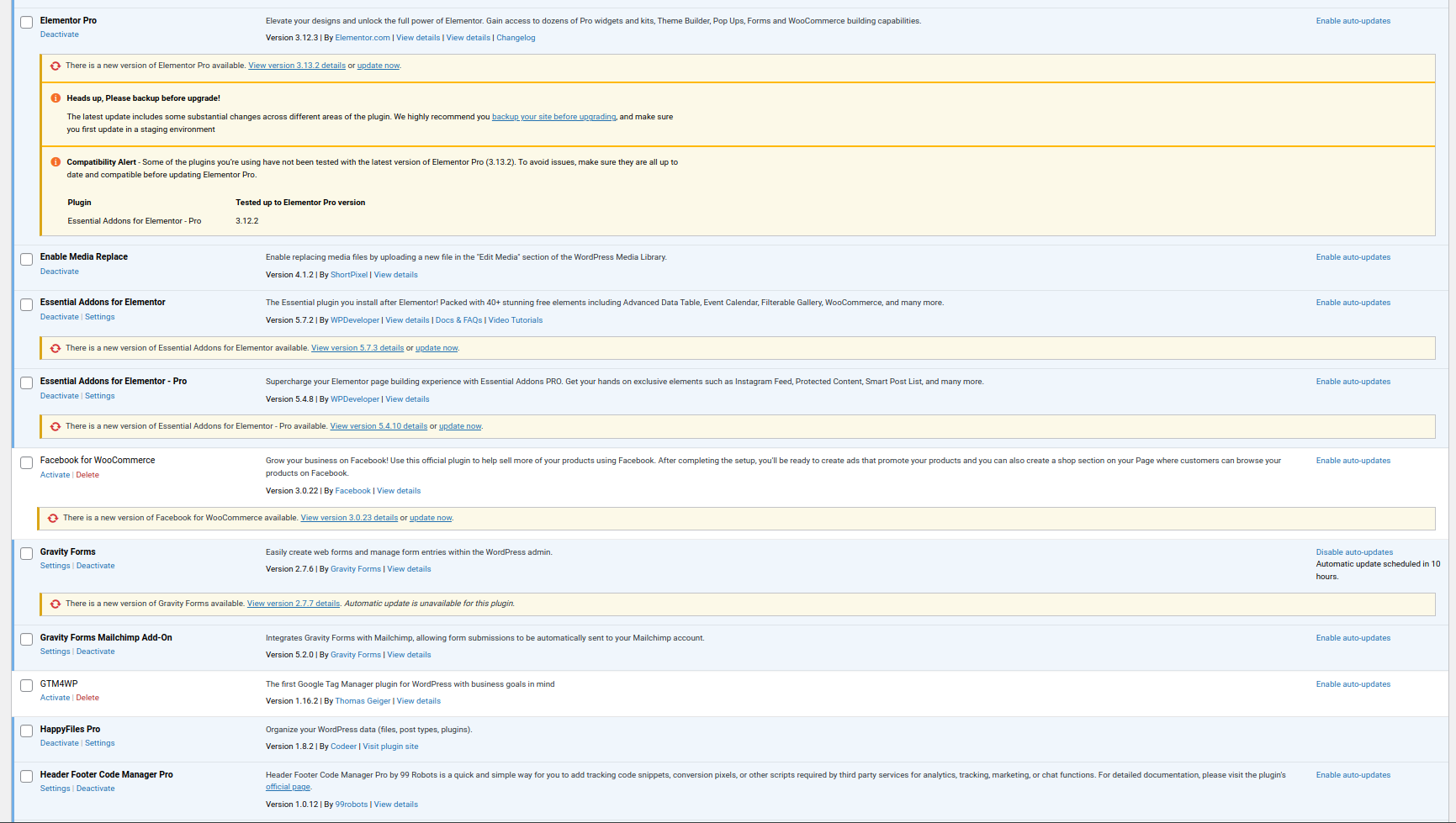The height and width of the screenshot is (823, 1456).
Task: Click the Compatibility Alert warning icon
Action: [56, 162]
